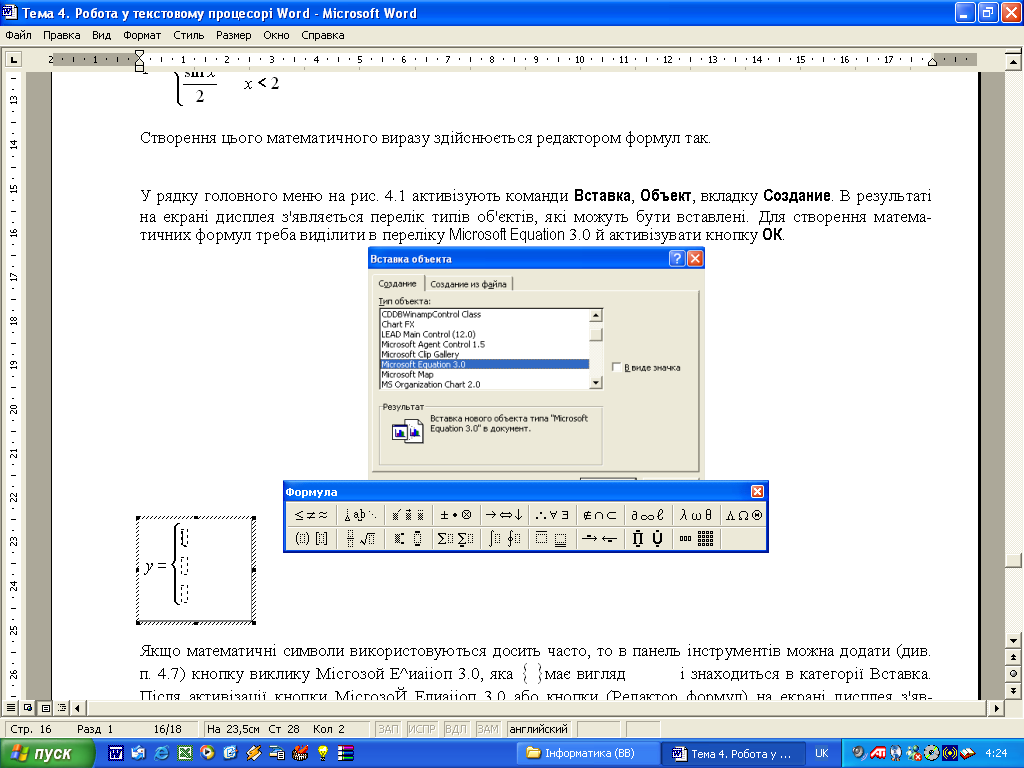Open the Справка menu

[323, 35]
